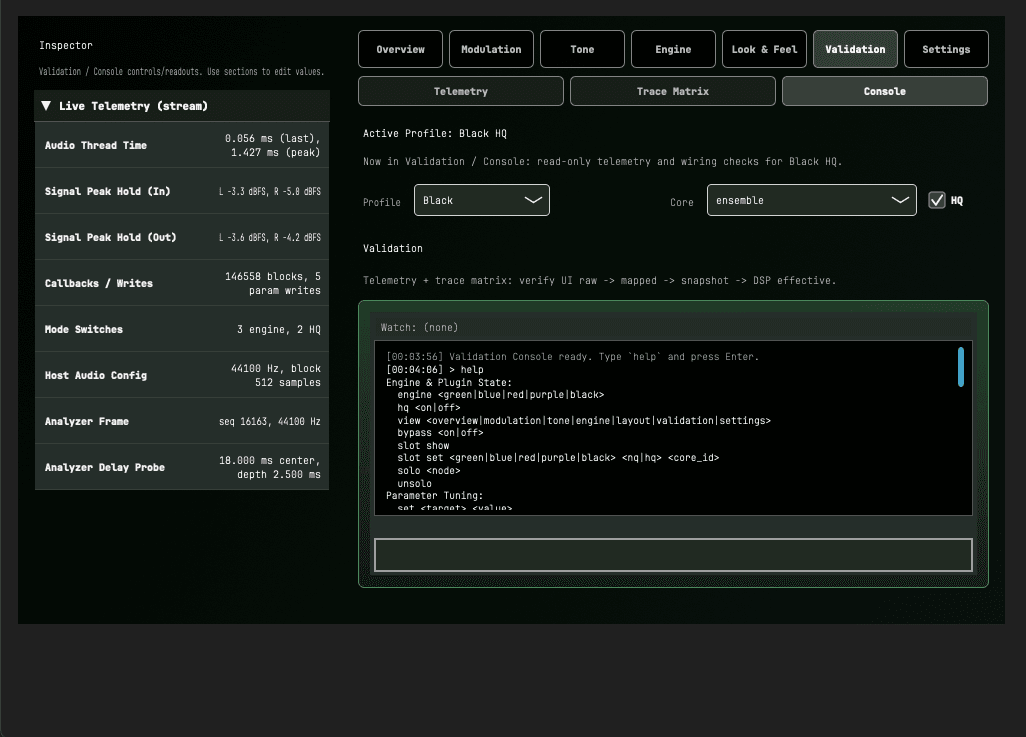Open the Profile dropdown showing Black
The height and width of the screenshot is (737, 1026).
click(x=481, y=199)
